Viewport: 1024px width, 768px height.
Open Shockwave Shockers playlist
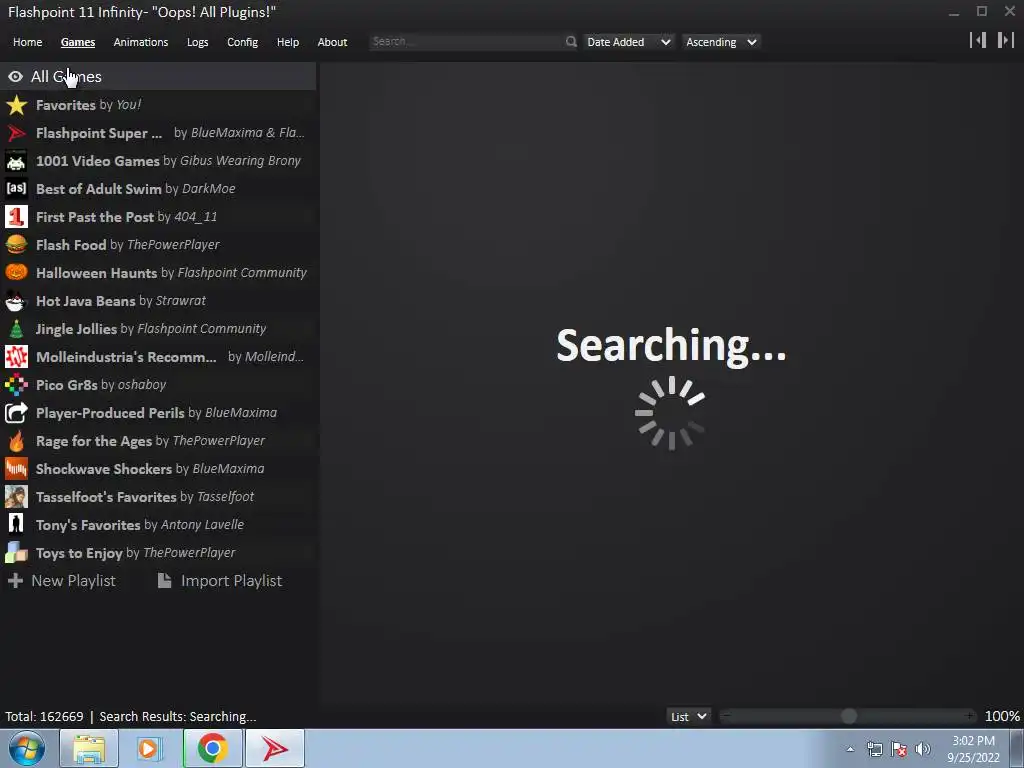158,469
